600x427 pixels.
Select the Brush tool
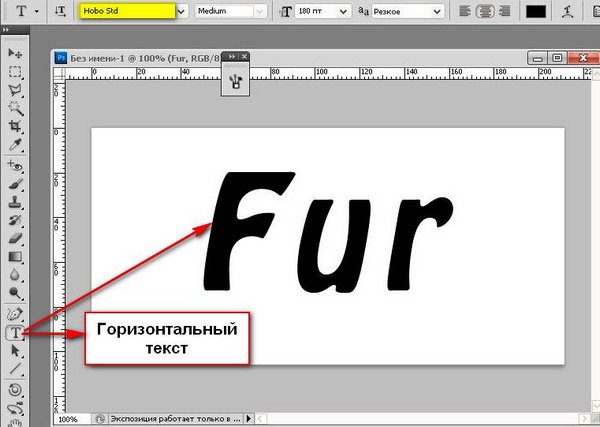tap(15, 184)
